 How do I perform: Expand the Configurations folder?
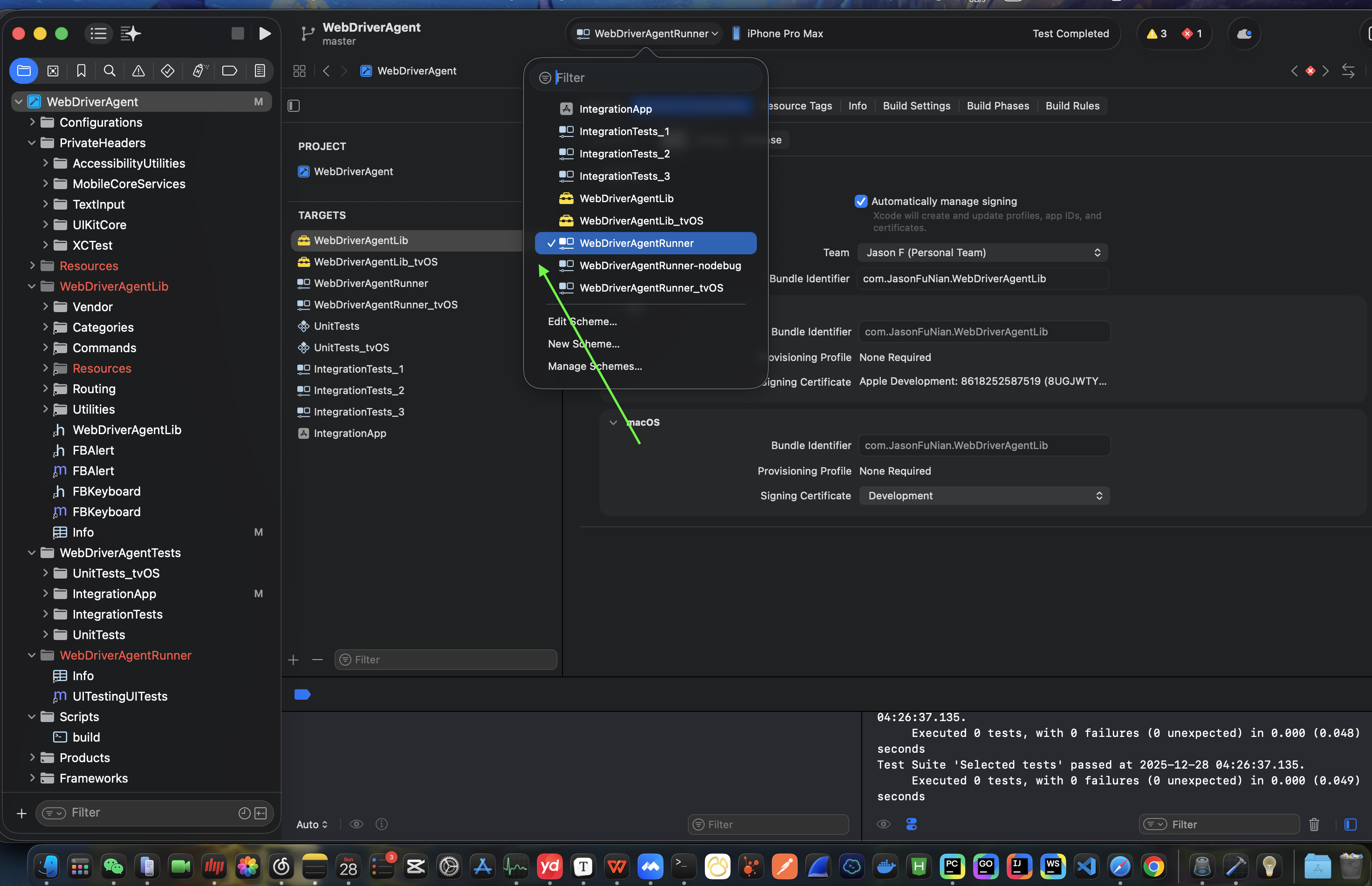[33, 122]
